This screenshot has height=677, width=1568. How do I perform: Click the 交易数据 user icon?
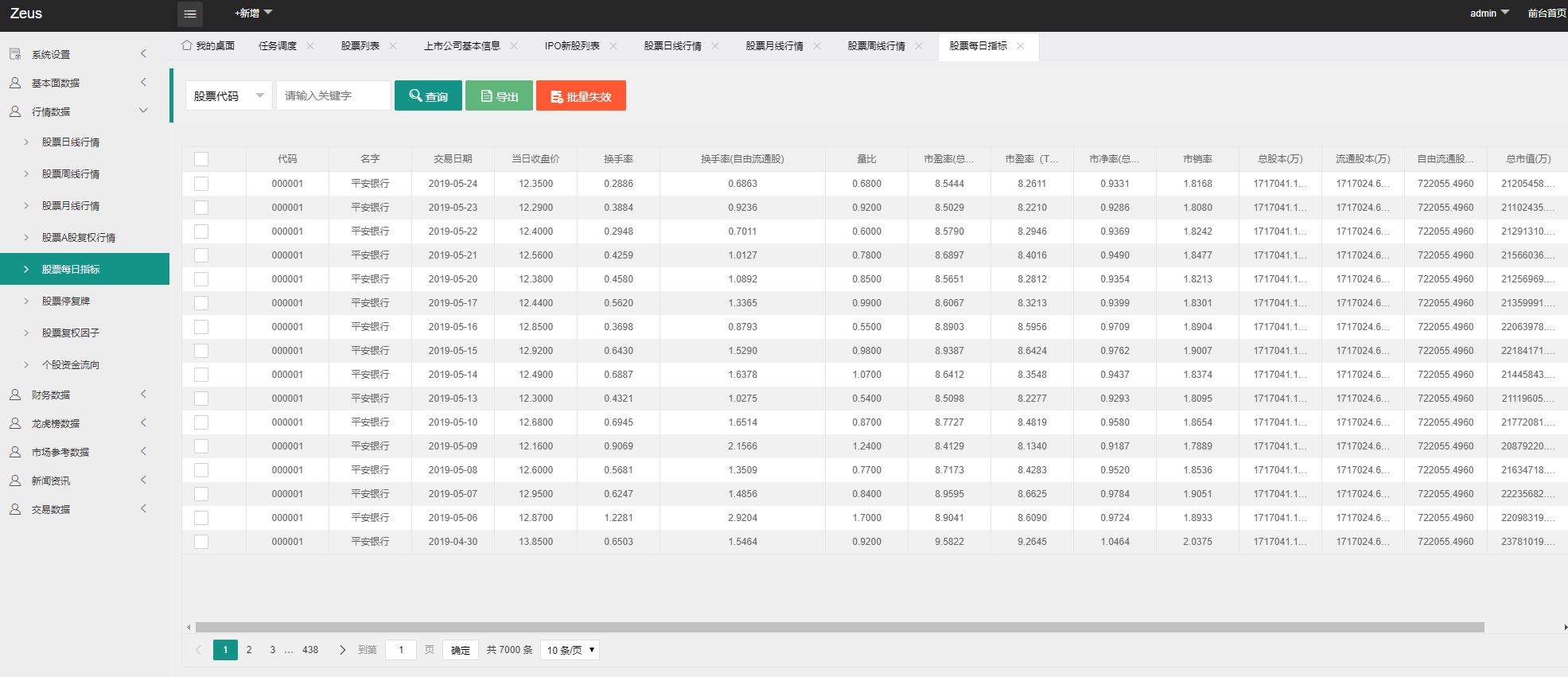tap(15, 509)
